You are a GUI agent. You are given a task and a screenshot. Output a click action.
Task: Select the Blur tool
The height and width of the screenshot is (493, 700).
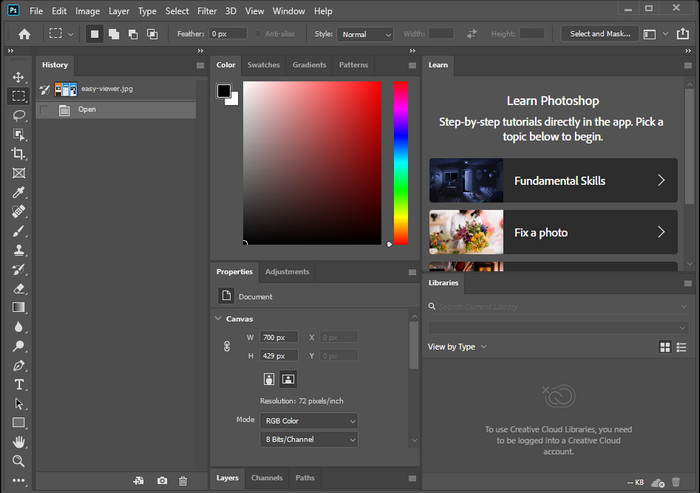point(18,327)
